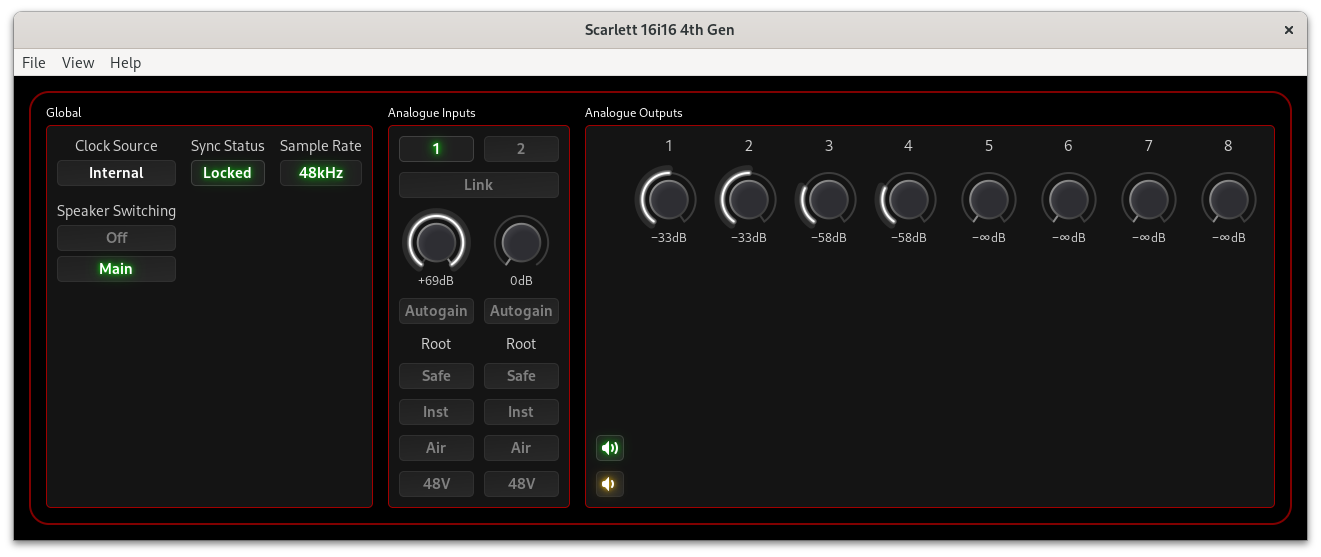Screen dimensions: 1321x557
Task: Toggle the yellow dim speaker icon
Action: (609, 485)
